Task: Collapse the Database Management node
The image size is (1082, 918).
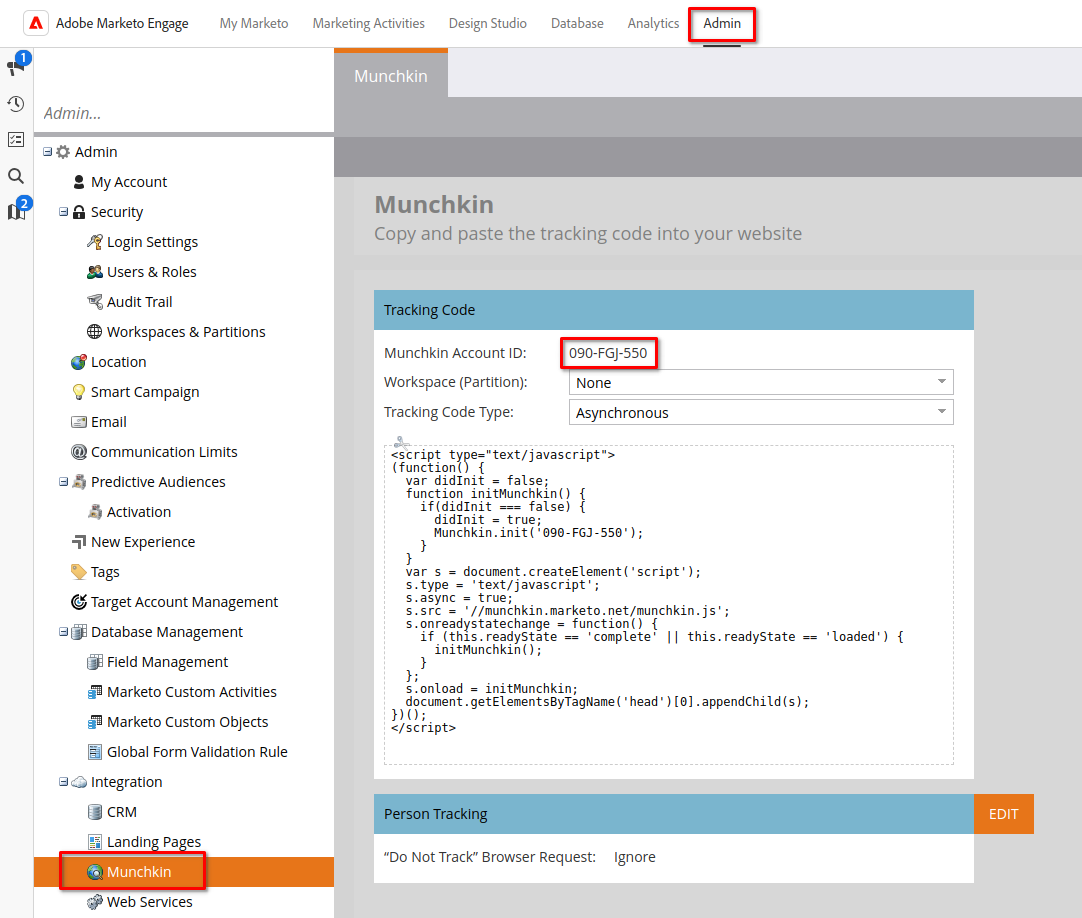Action: tap(63, 632)
